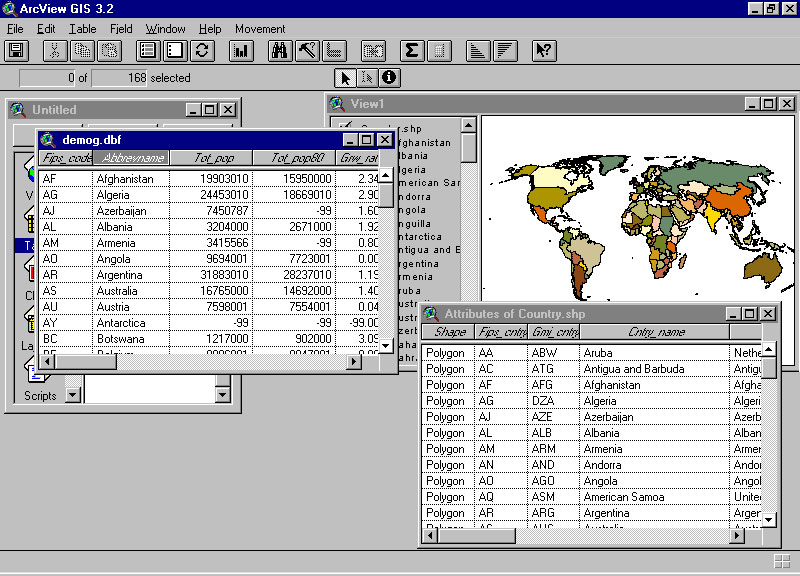Image resolution: width=800 pixels, height=576 pixels.
Task: Activate the Identify info tool
Action: (388, 77)
